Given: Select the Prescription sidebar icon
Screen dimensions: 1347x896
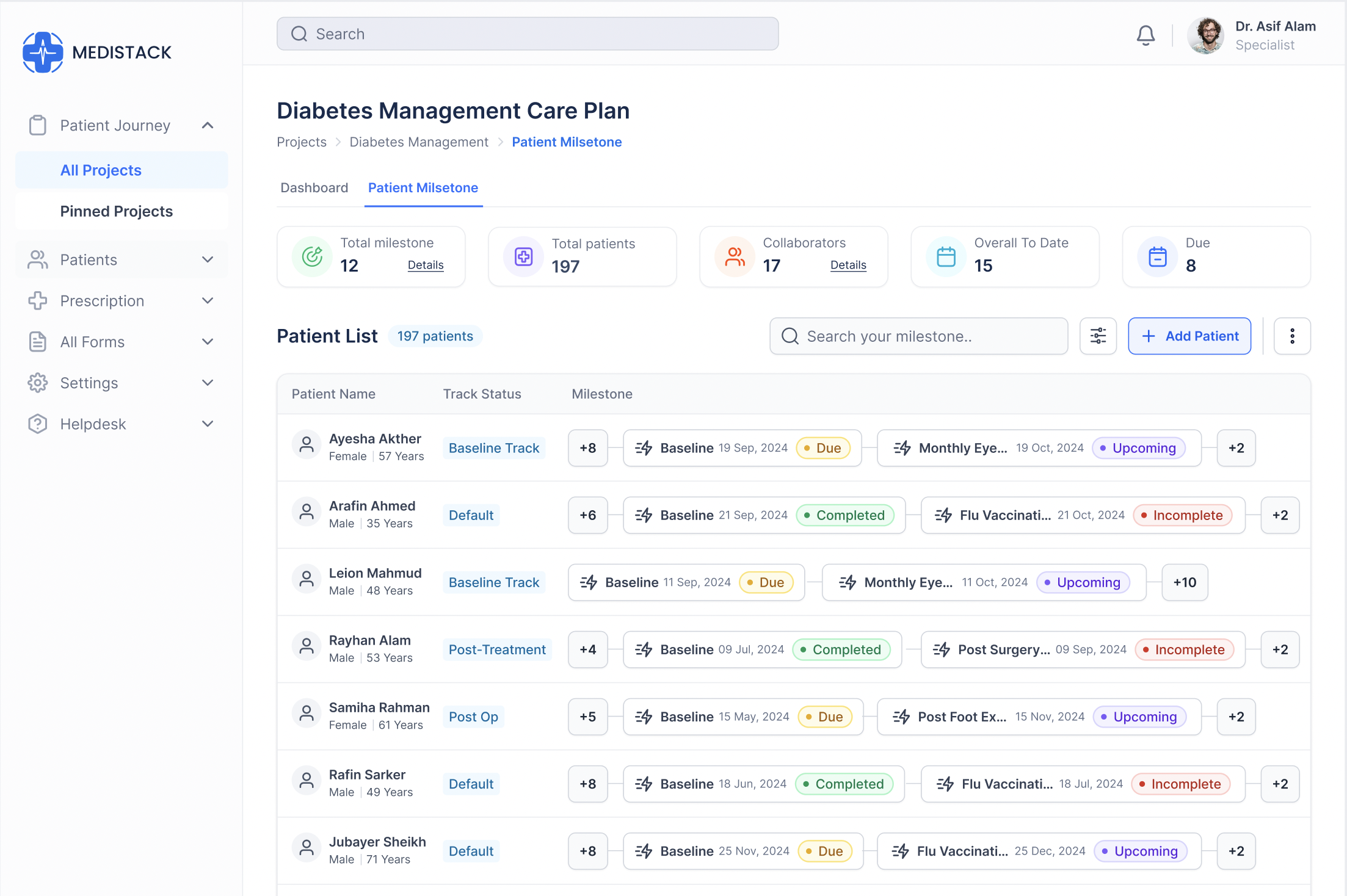Looking at the screenshot, I should (37, 300).
